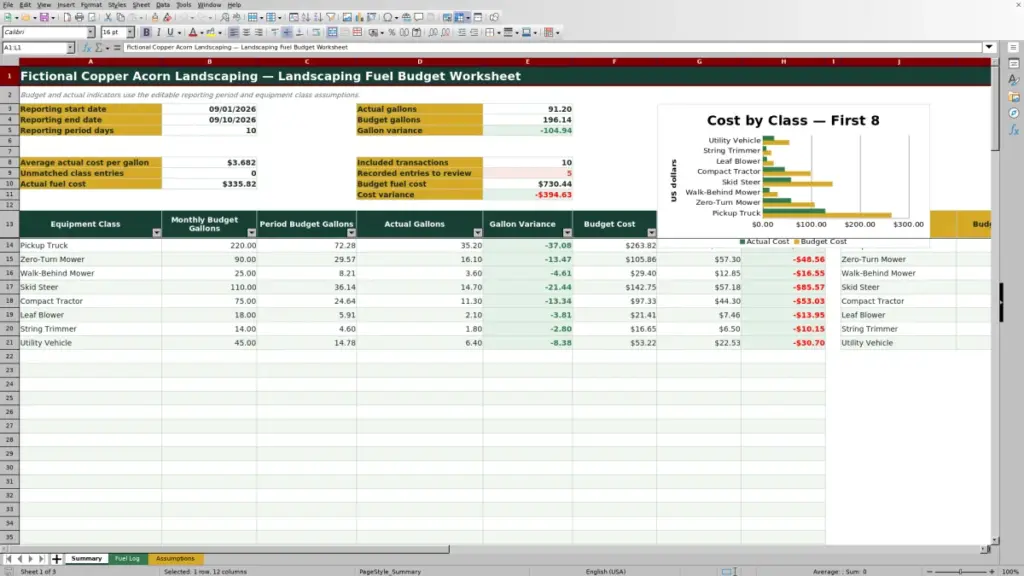Adjust the zoom slider in status bar
This screenshot has width=1024, height=576.
tap(960, 571)
